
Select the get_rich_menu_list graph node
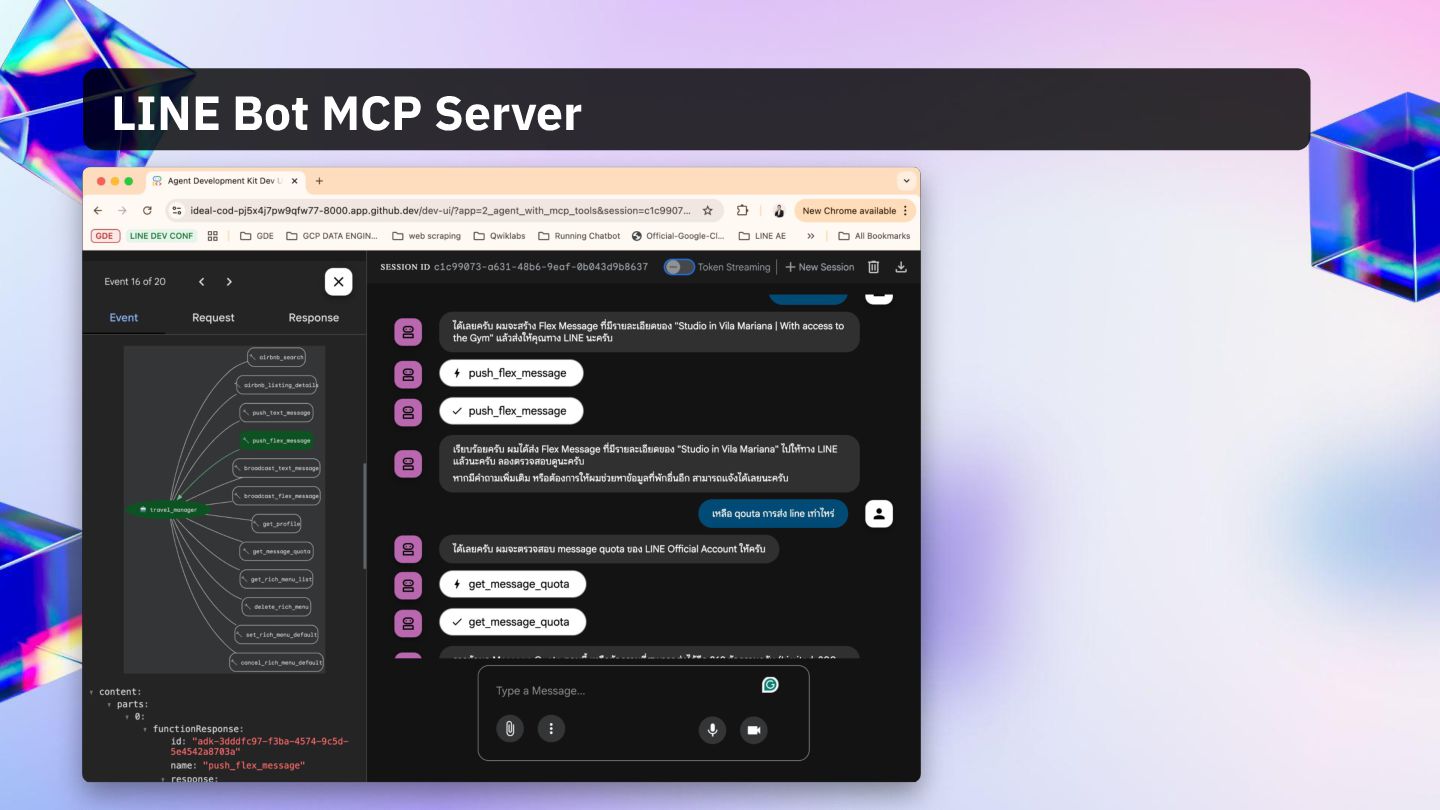[277, 579]
